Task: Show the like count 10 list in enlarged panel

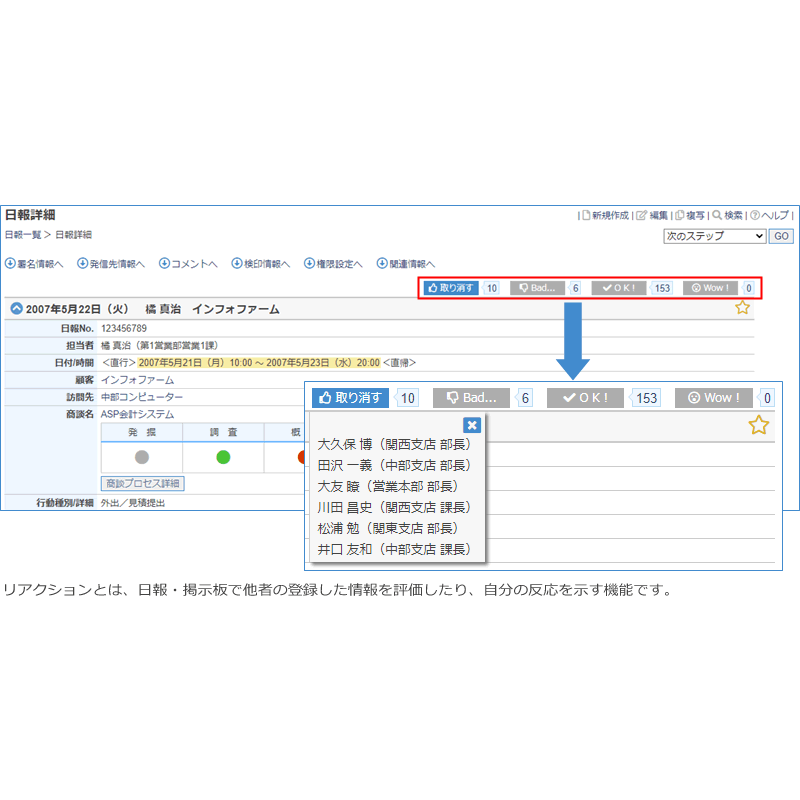Action: [407, 398]
